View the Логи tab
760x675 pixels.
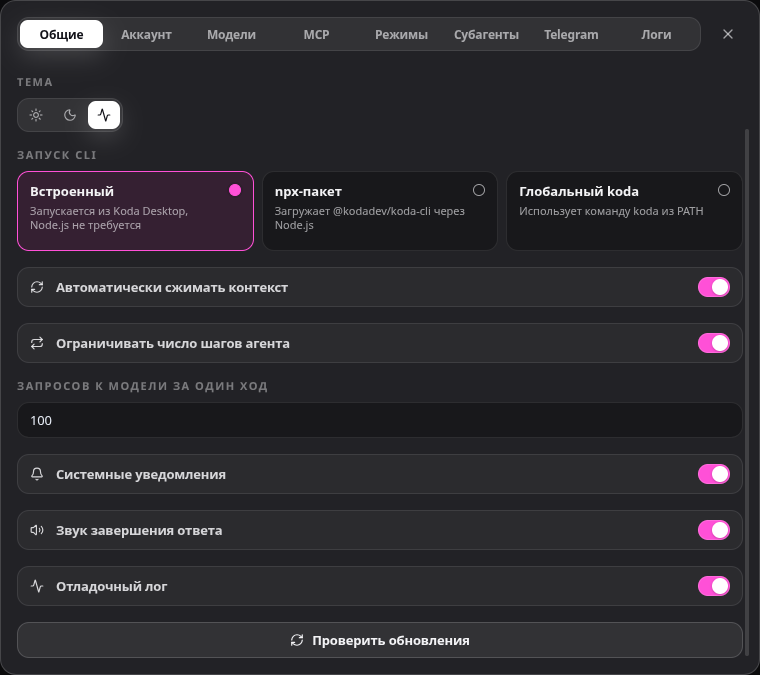[656, 34]
